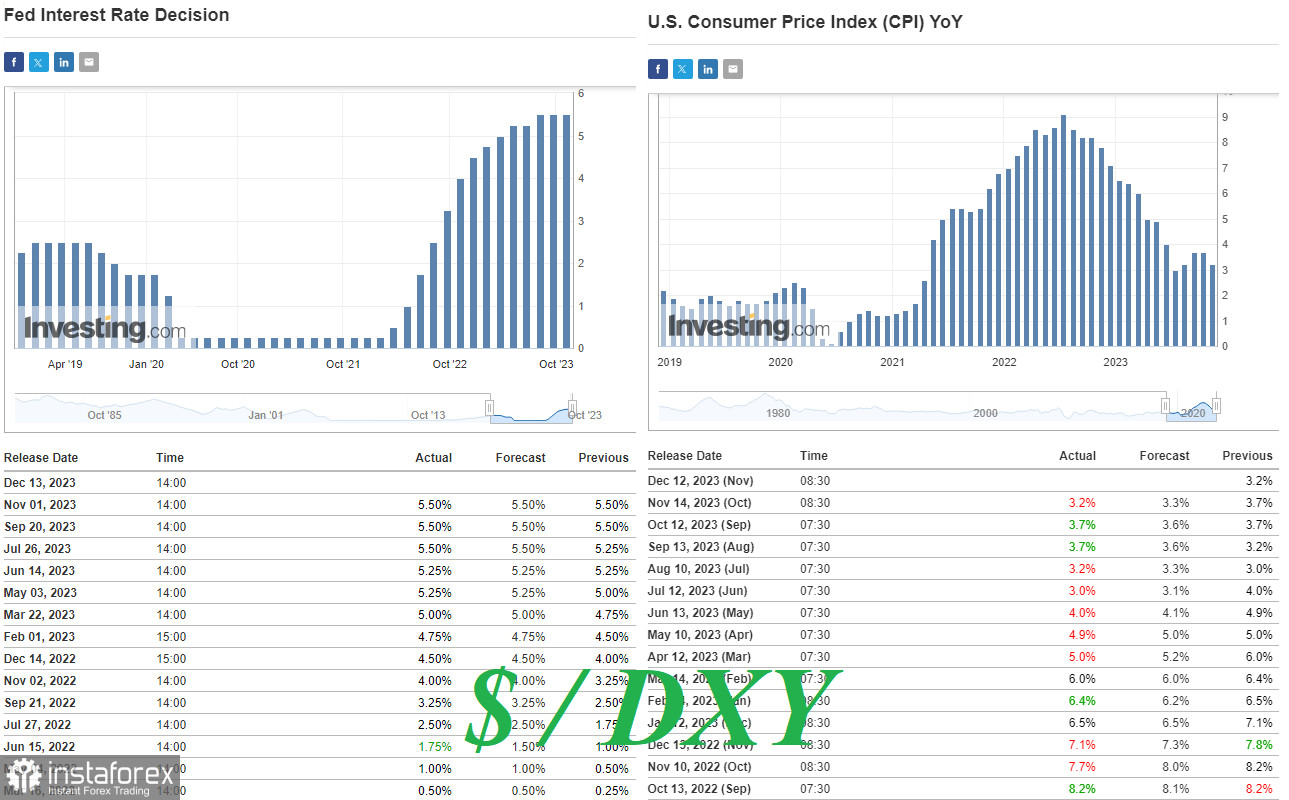Select Jul 12, 2023 (Jun) CPI release date
This screenshot has height=800, width=1289.
tap(698, 591)
